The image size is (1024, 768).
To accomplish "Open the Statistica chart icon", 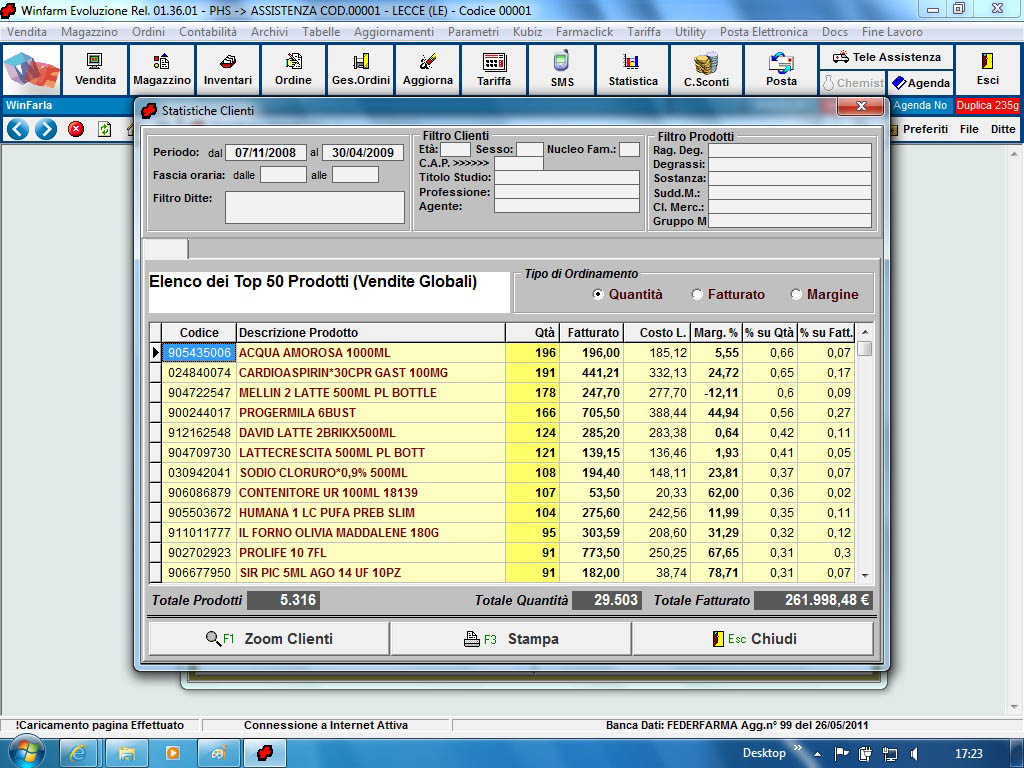I will (x=633, y=69).
